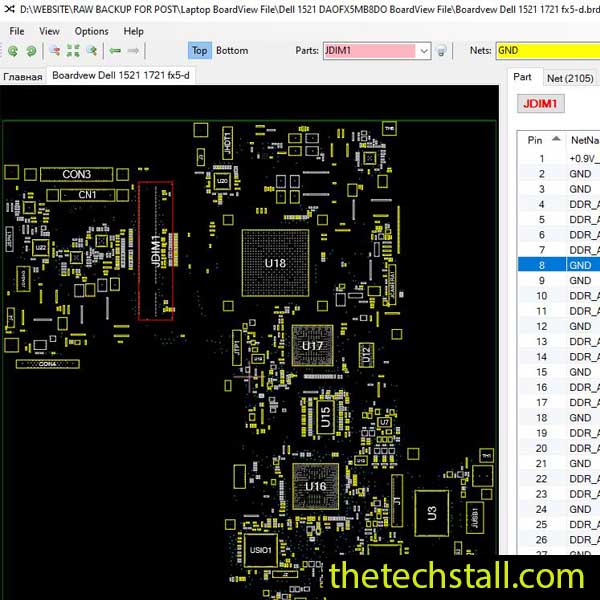Select pin 18 GND row
This screenshot has width=600, height=600.
(559, 417)
